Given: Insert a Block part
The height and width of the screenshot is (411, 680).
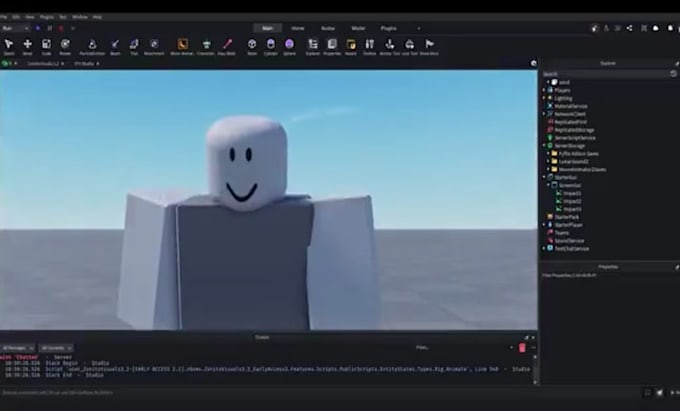Looking at the screenshot, I should tap(252, 47).
